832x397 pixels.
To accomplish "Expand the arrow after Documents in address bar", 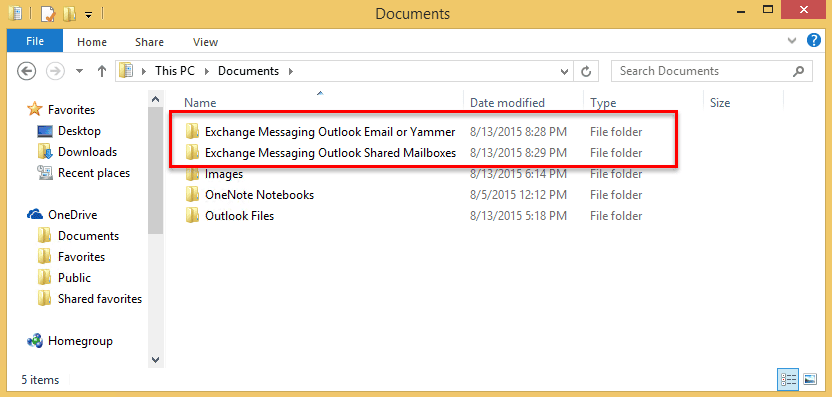I will [x=290, y=71].
